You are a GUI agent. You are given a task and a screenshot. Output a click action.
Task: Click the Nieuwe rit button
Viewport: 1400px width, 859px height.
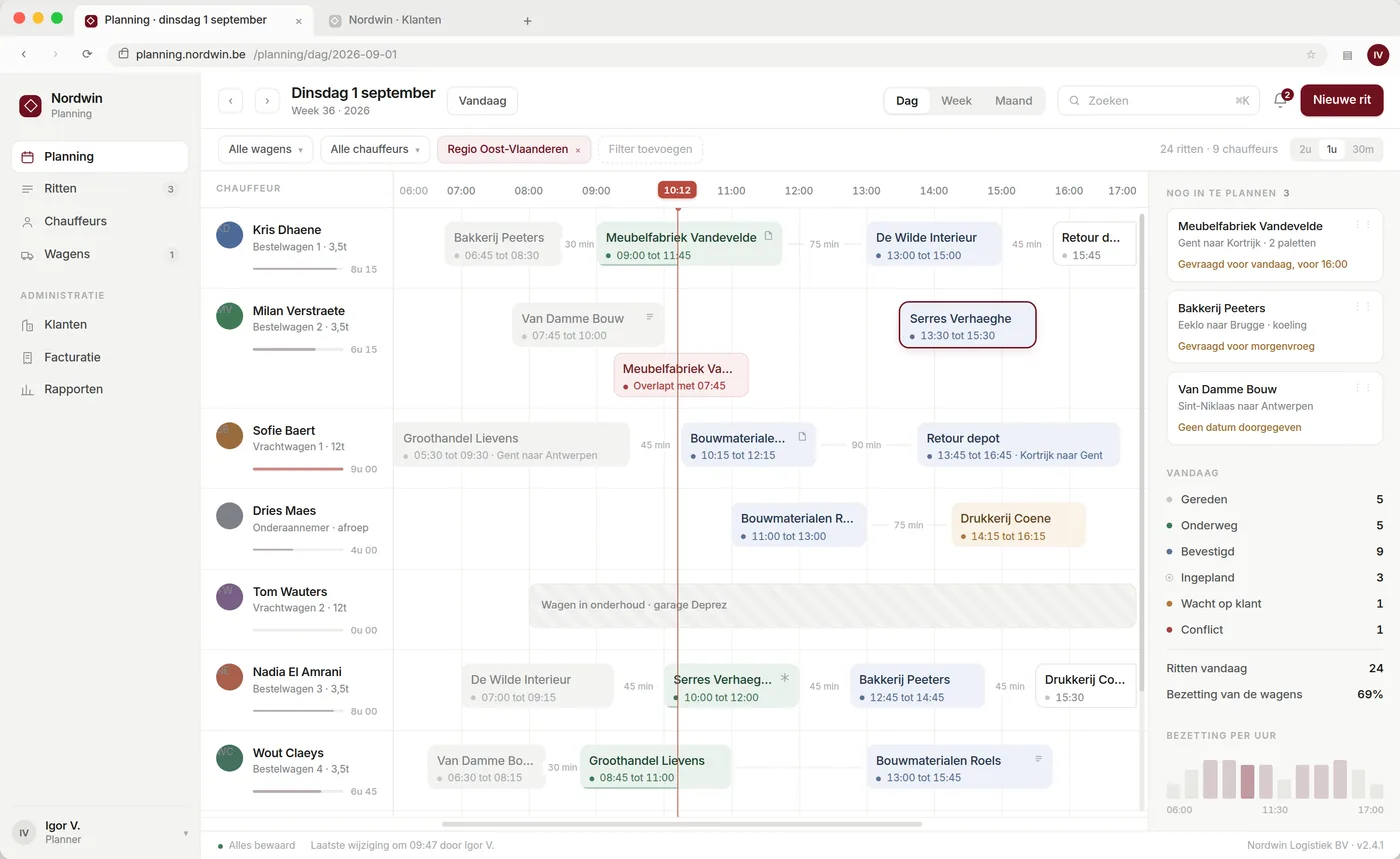[1342, 100]
